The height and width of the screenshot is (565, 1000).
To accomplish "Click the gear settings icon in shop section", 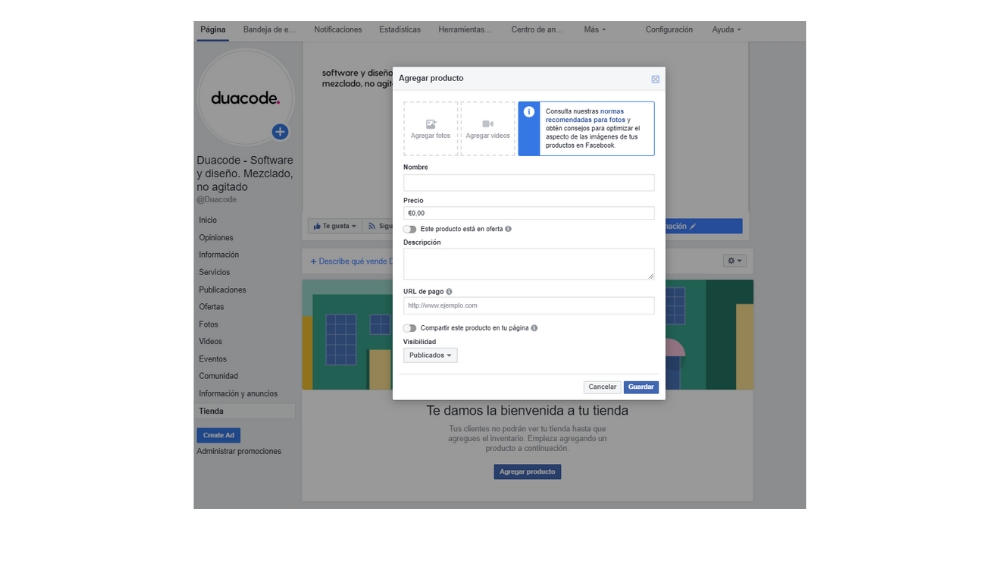I will (735, 261).
